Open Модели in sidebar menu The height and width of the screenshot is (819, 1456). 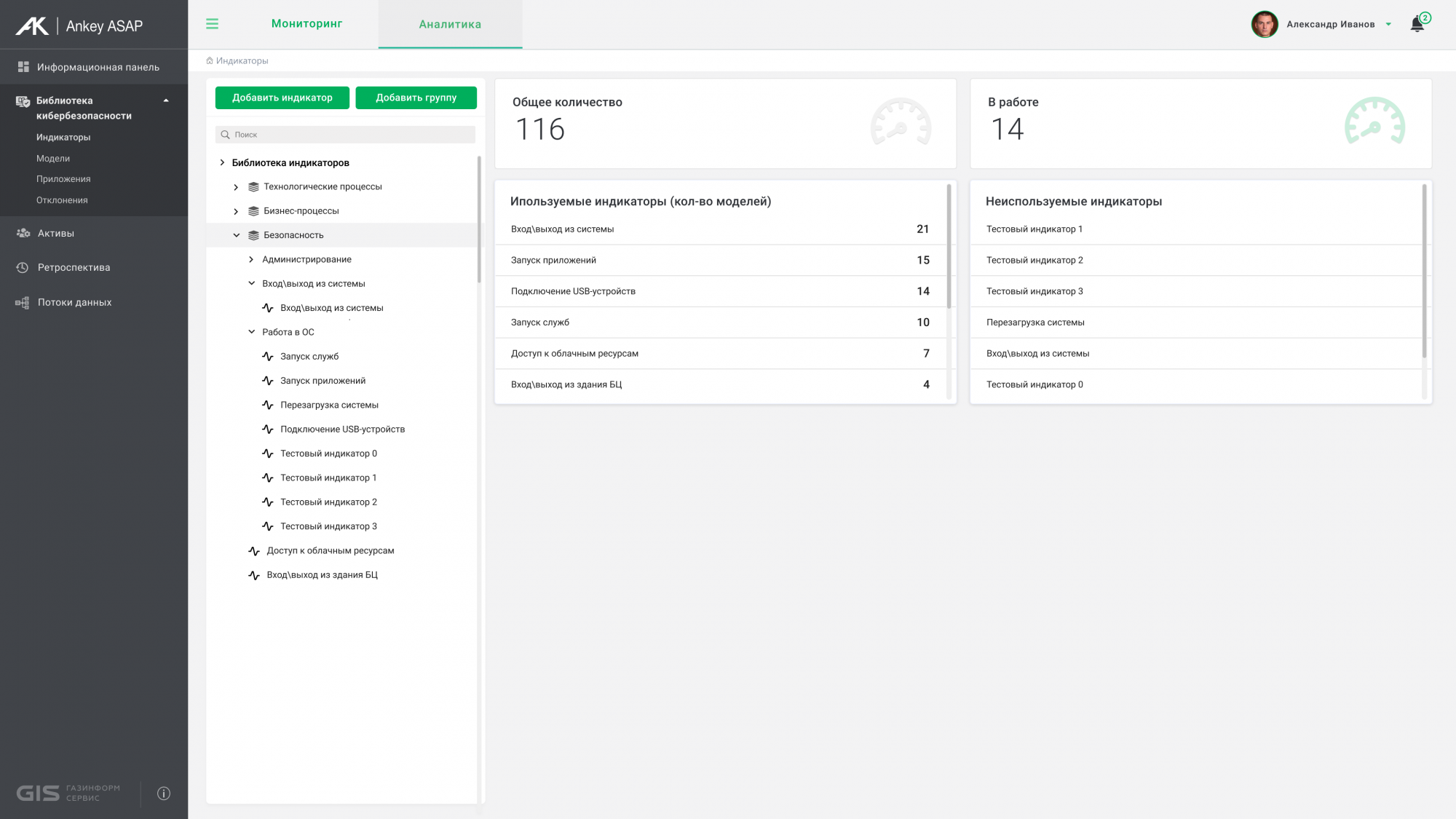53,159
